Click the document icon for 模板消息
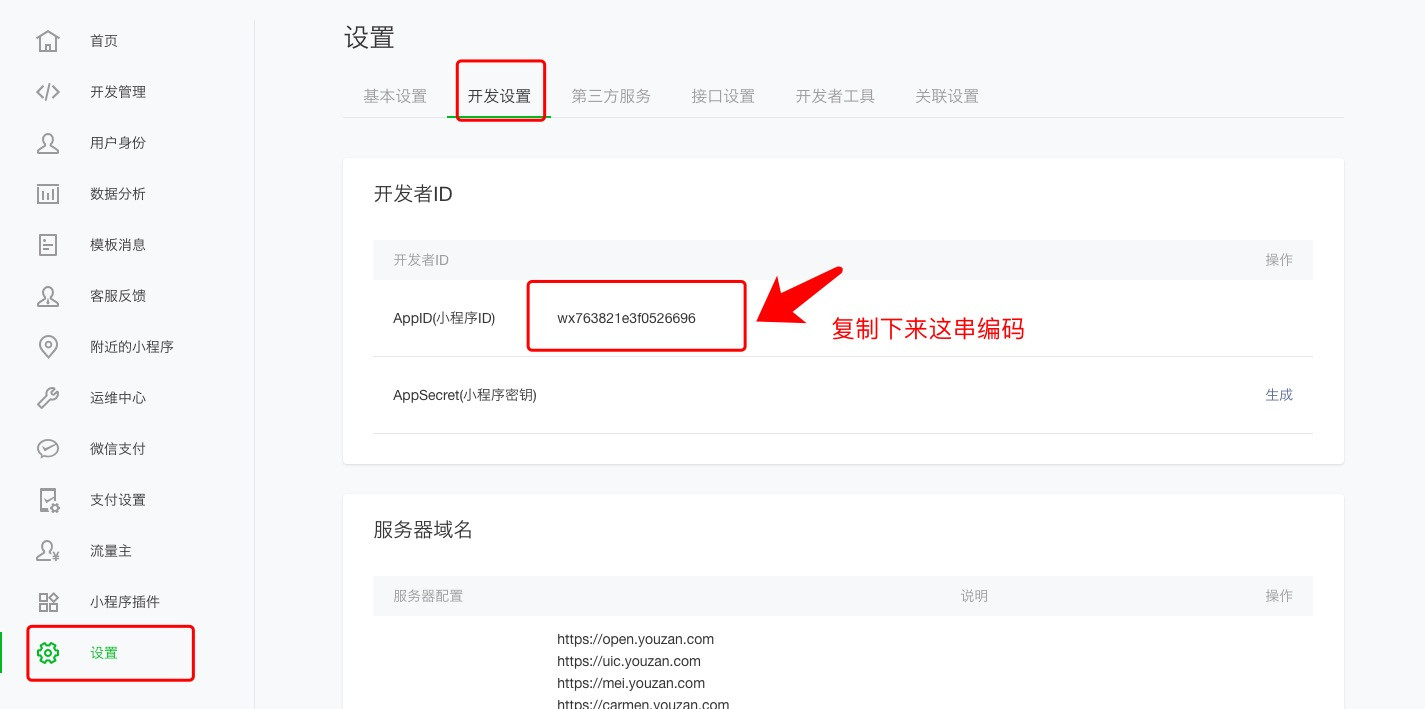Screen dimensions: 1425x709 click(x=48, y=245)
